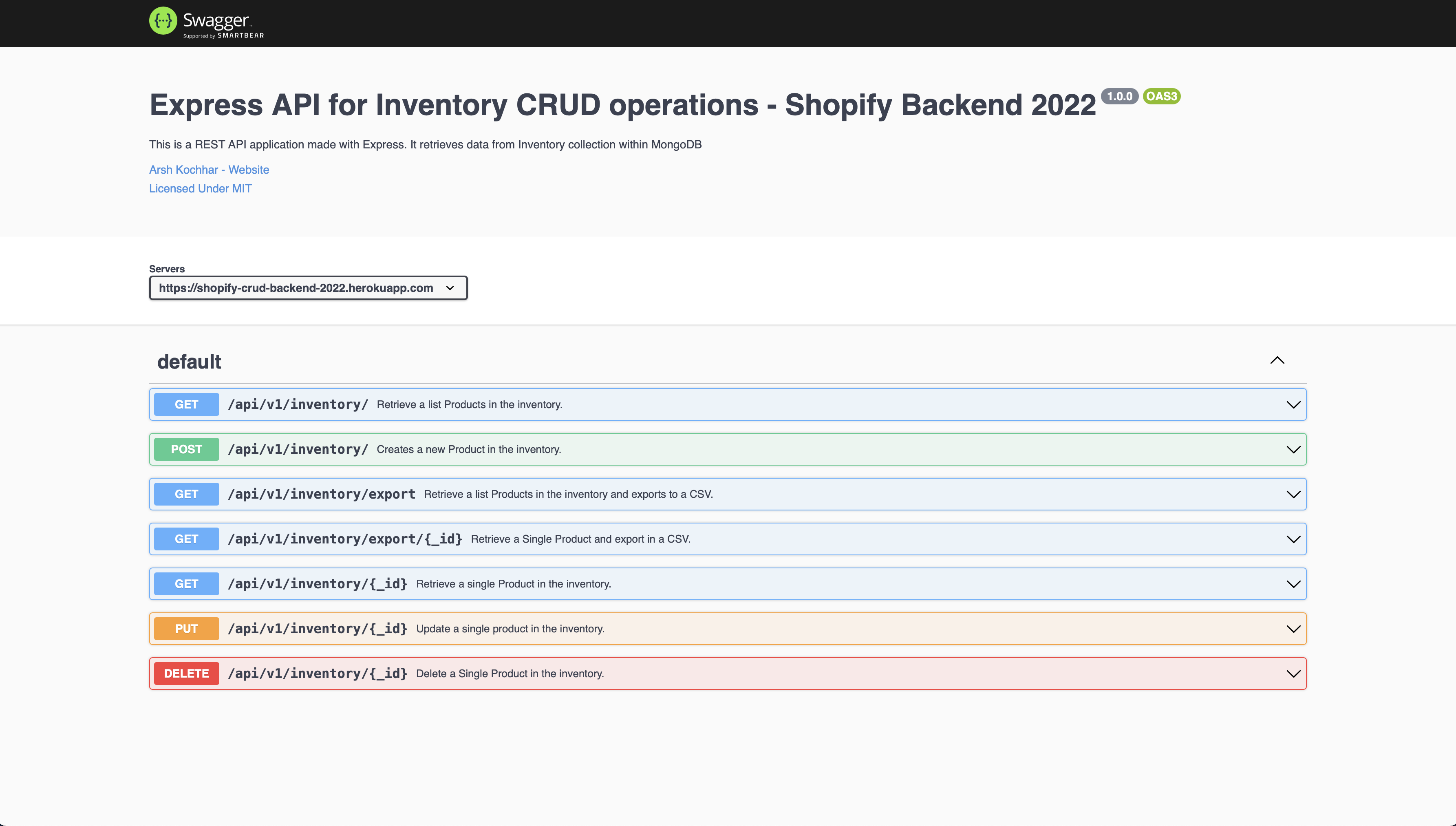The height and width of the screenshot is (826, 1456).
Task: Expand the DELETE /api/v1/inventory/{_id} row chevron
Action: [1293, 674]
